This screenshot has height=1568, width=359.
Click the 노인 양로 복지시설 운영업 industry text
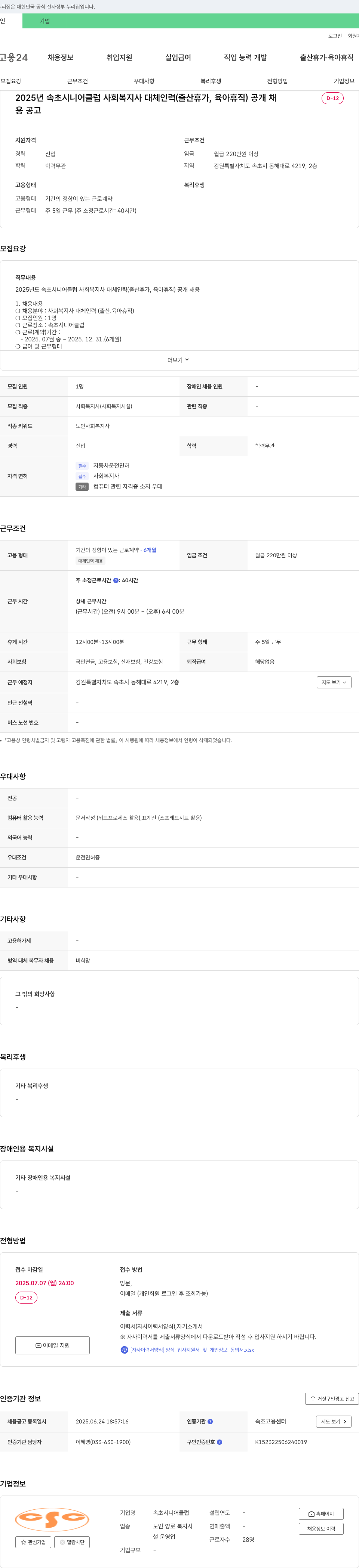(172, 1531)
